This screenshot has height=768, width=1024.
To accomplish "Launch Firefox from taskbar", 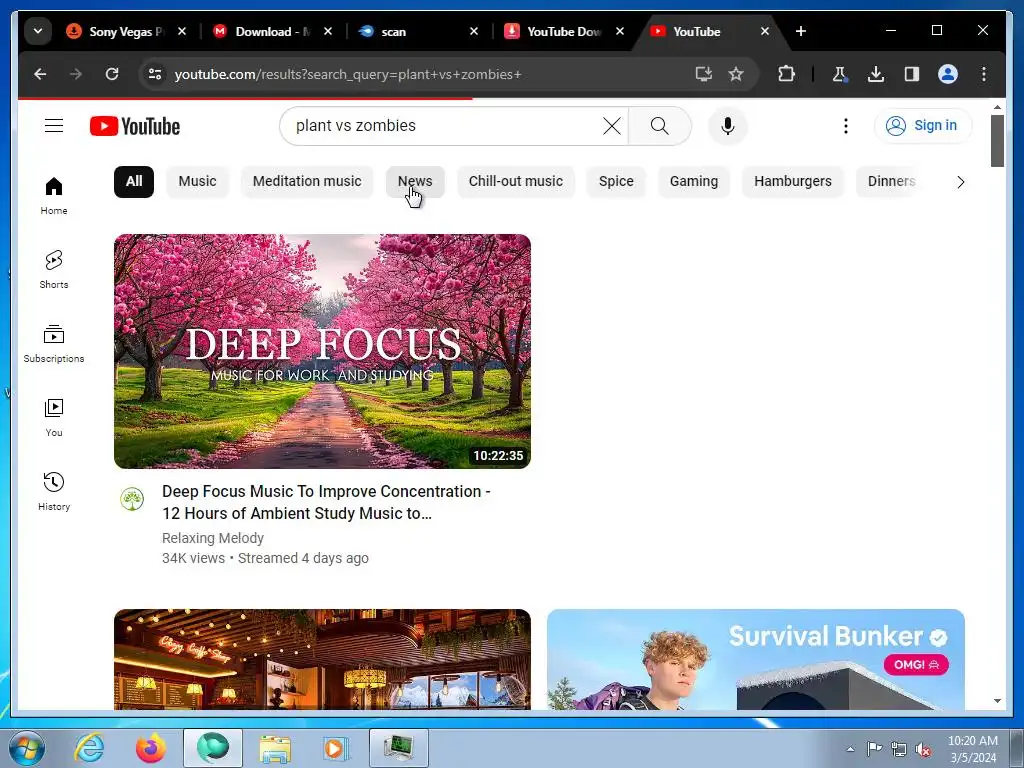I will [150, 748].
